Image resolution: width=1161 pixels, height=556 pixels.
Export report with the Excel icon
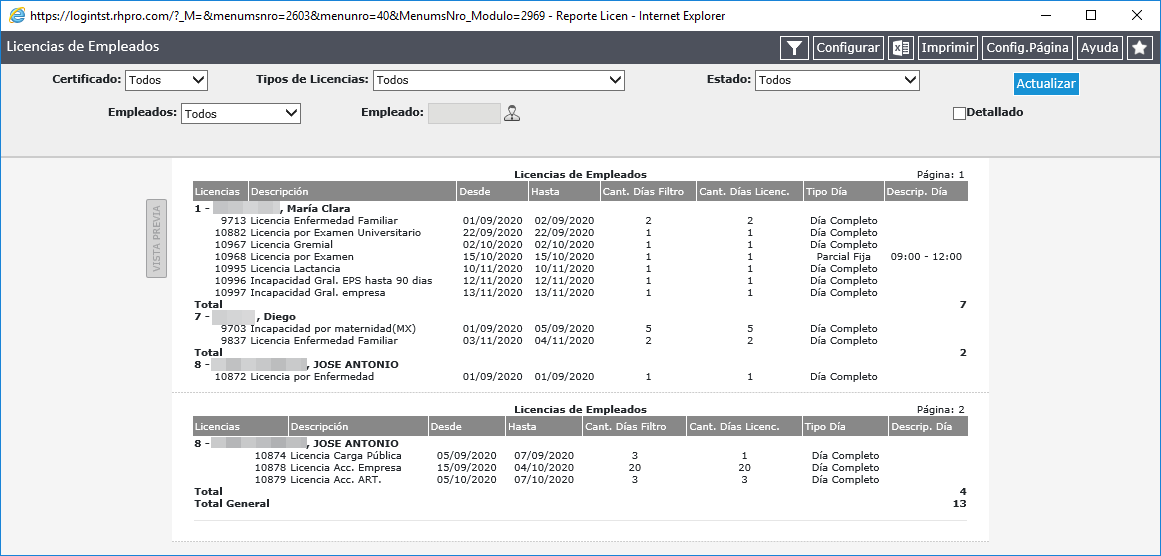900,48
